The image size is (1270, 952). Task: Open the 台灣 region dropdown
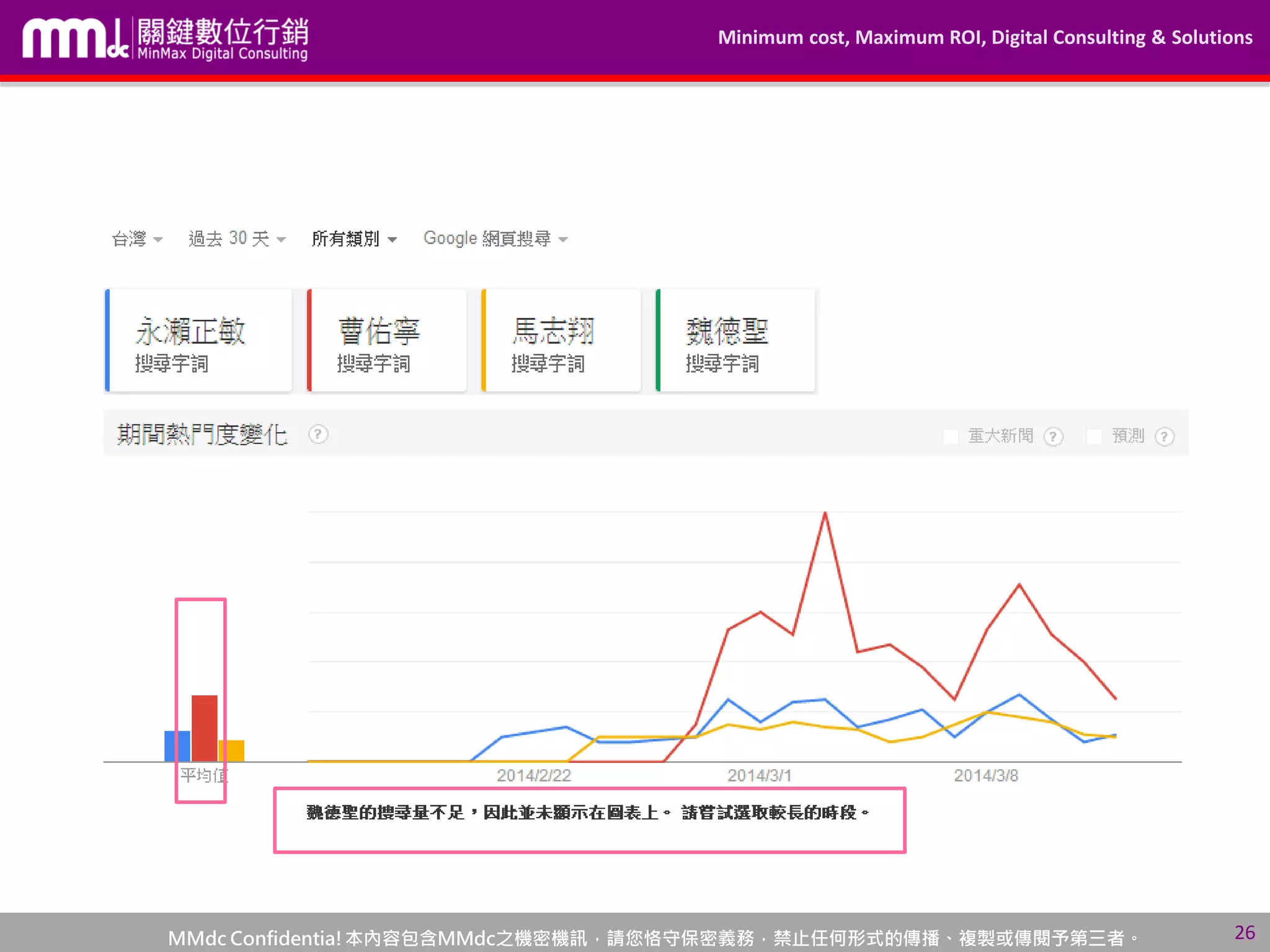[x=137, y=239]
